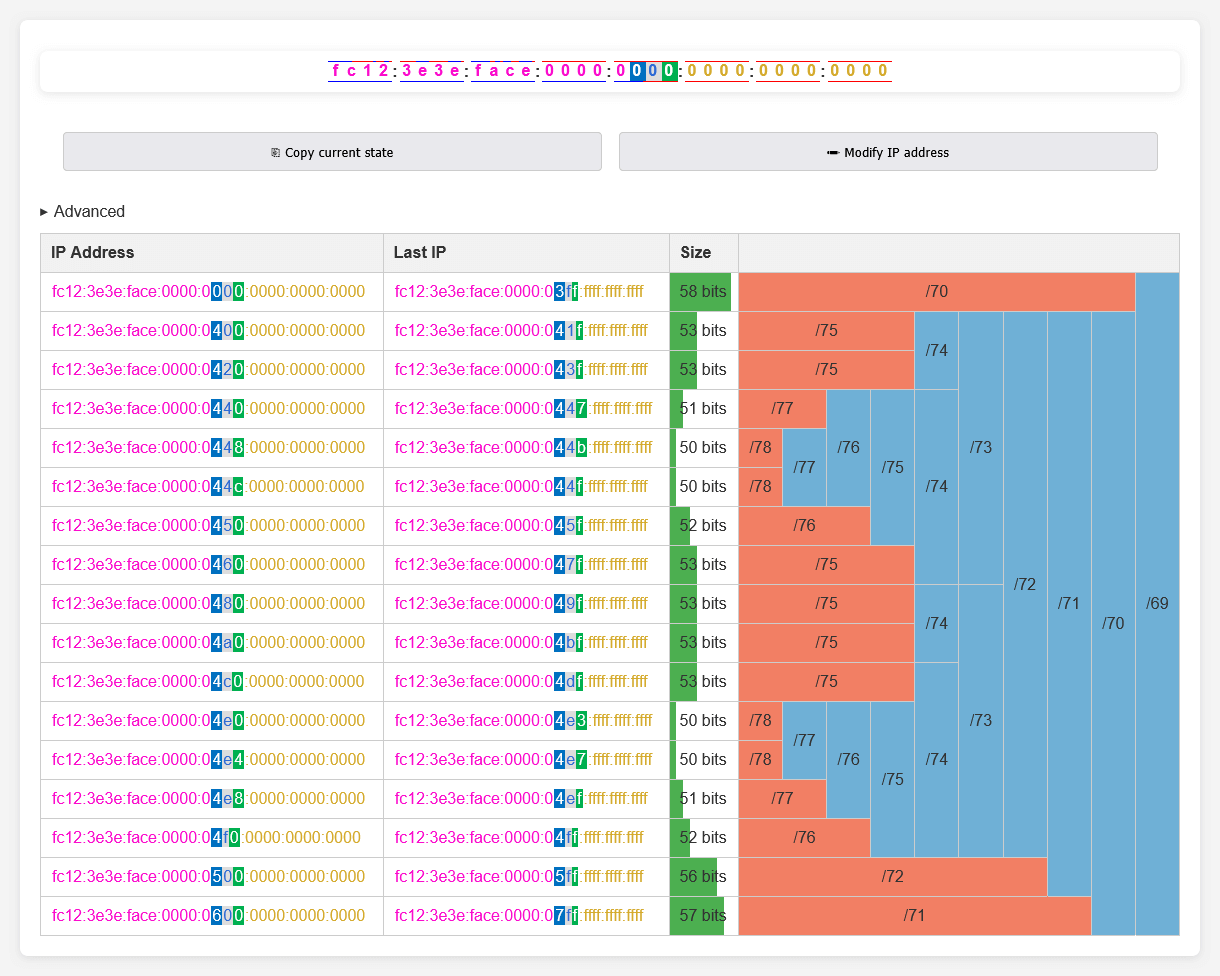Click the Last IP column header
This screenshot has height=976, width=1220.
click(526, 253)
